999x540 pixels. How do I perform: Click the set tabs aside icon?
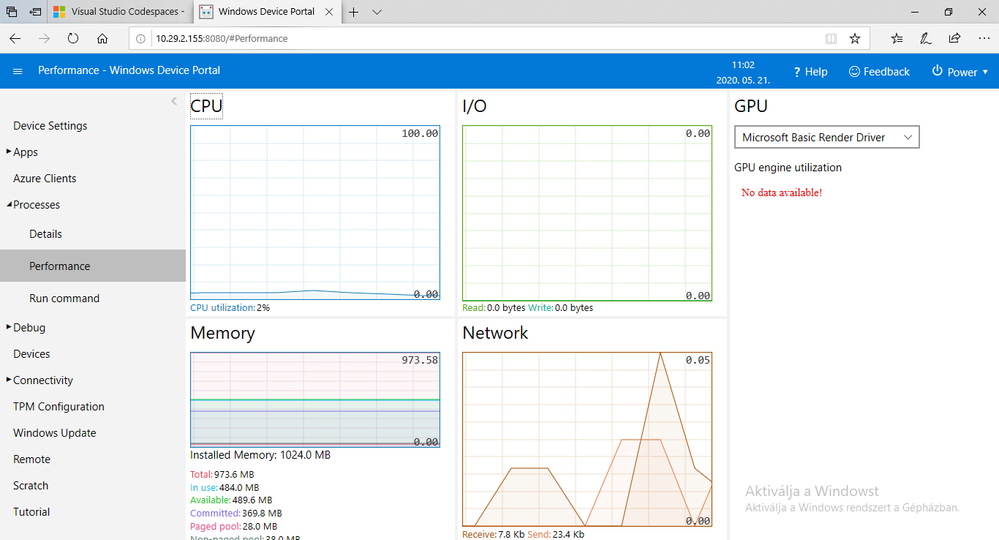click(x=36, y=12)
